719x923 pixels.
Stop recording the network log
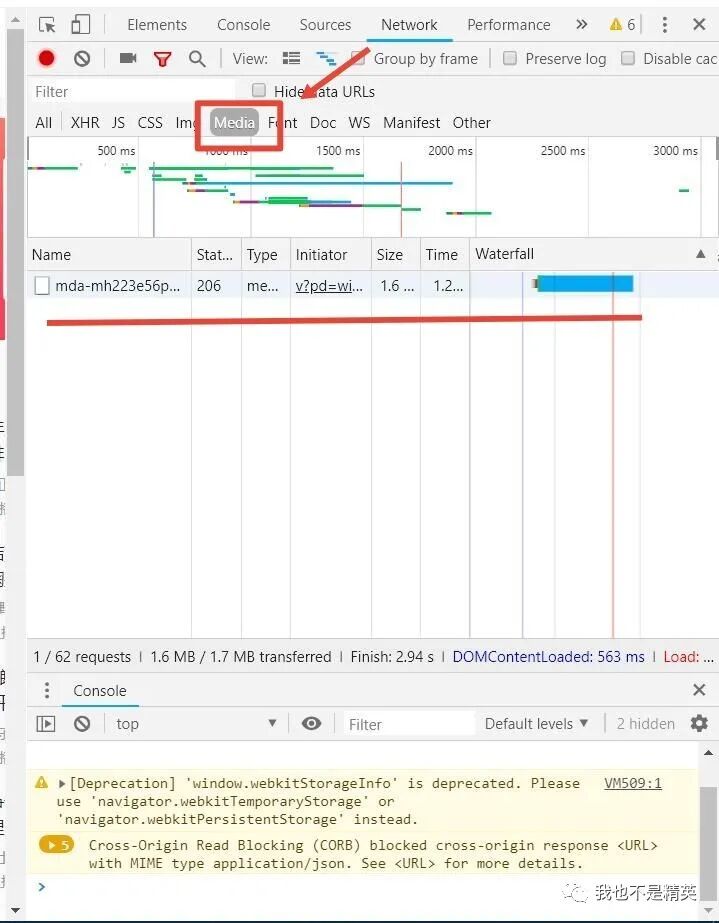click(47, 58)
